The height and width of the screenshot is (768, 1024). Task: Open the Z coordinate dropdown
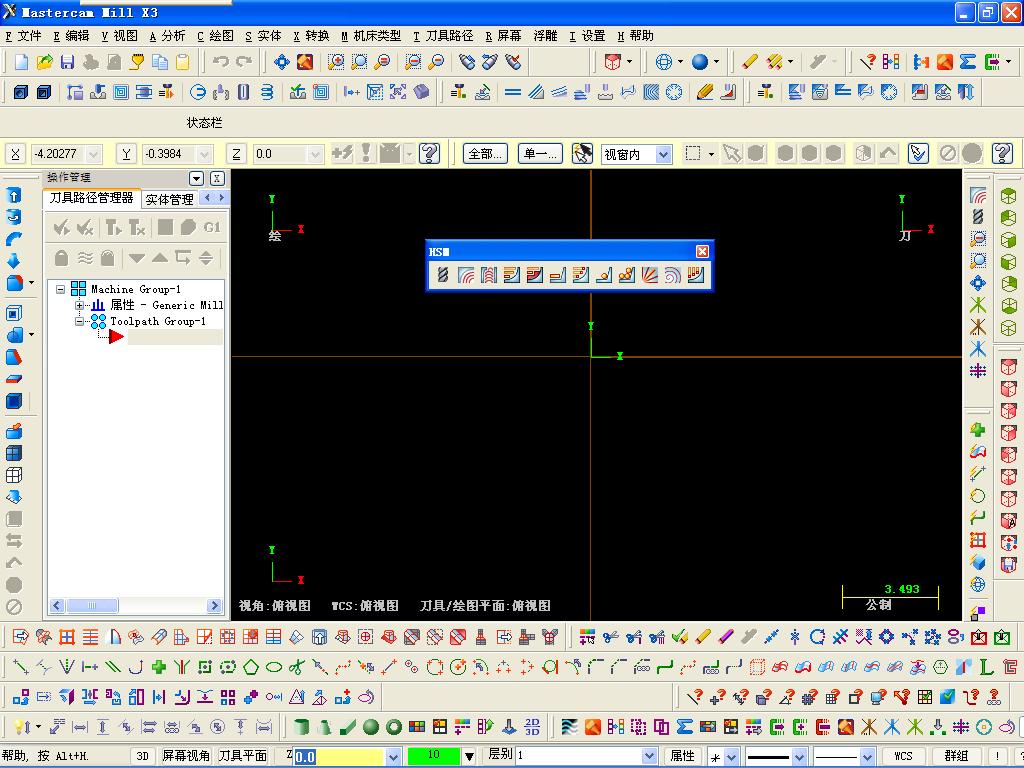[315, 154]
